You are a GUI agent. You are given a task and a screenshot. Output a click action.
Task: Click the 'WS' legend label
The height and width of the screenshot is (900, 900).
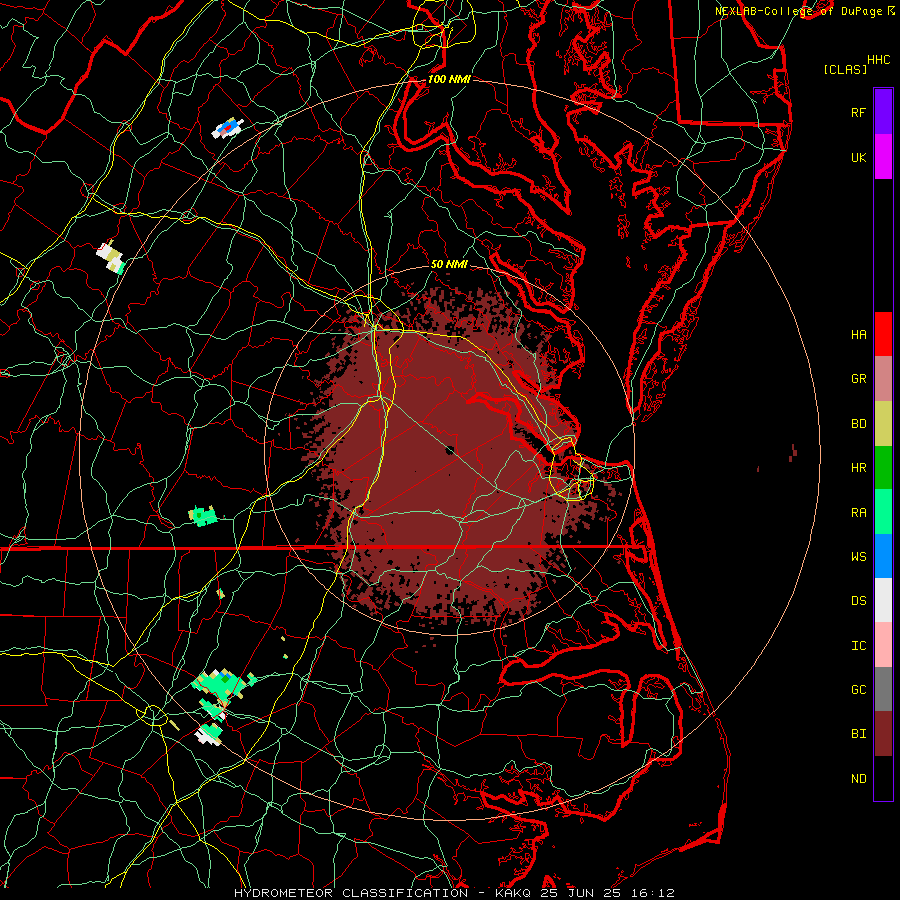point(858,556)
